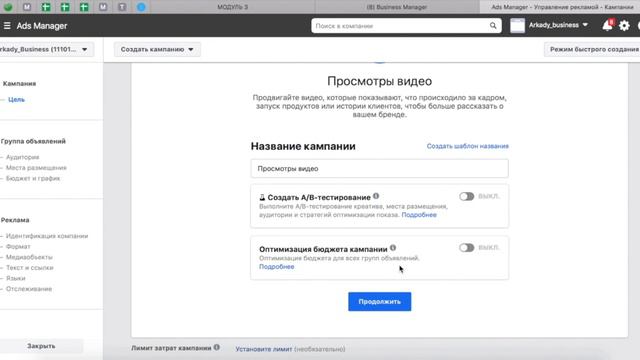Open Языки in the sidebar
The width and height of the screenshot is (640, 360).
(16, 278)
